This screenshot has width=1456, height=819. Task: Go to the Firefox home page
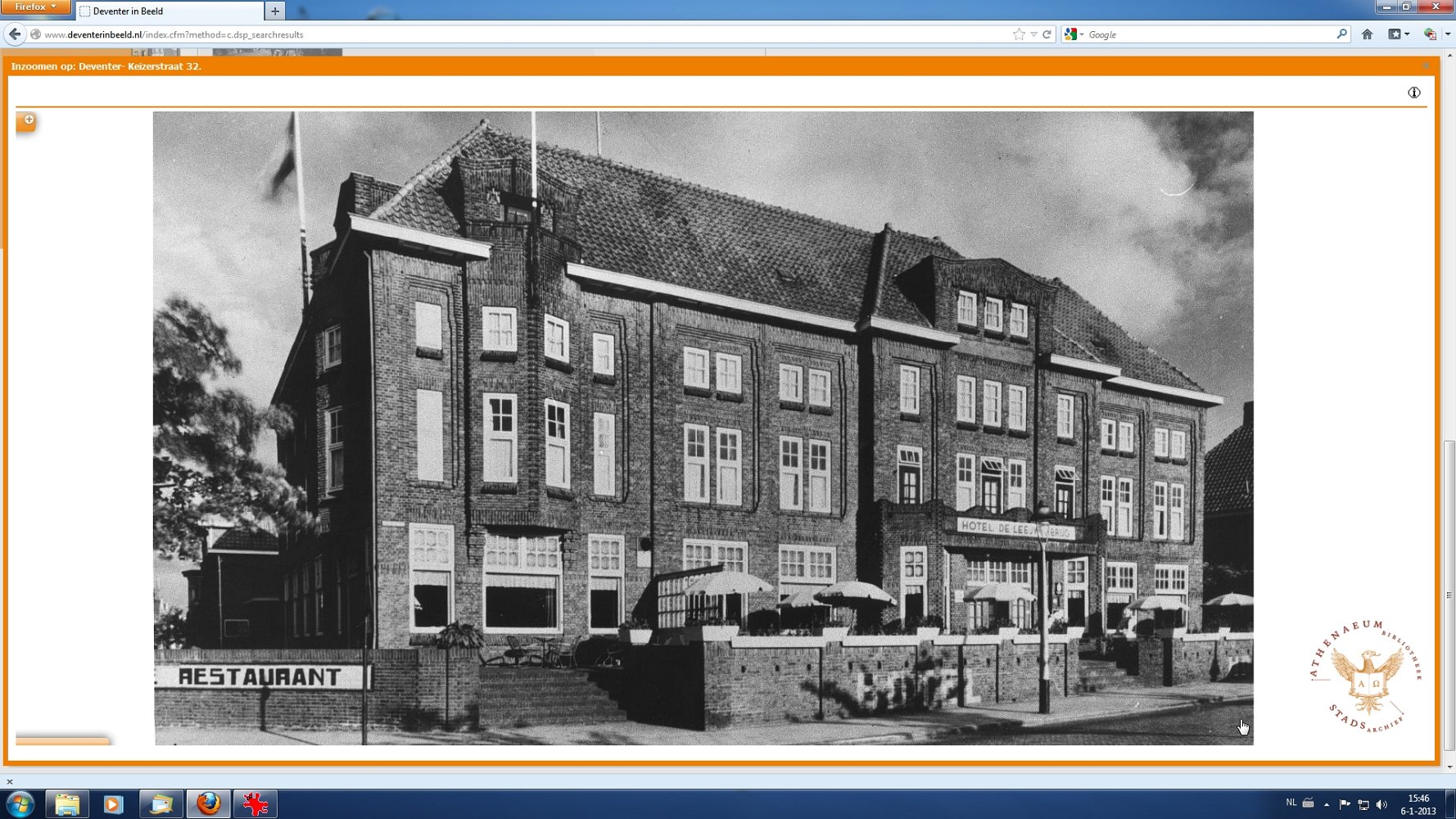[x=1367, y=34]
